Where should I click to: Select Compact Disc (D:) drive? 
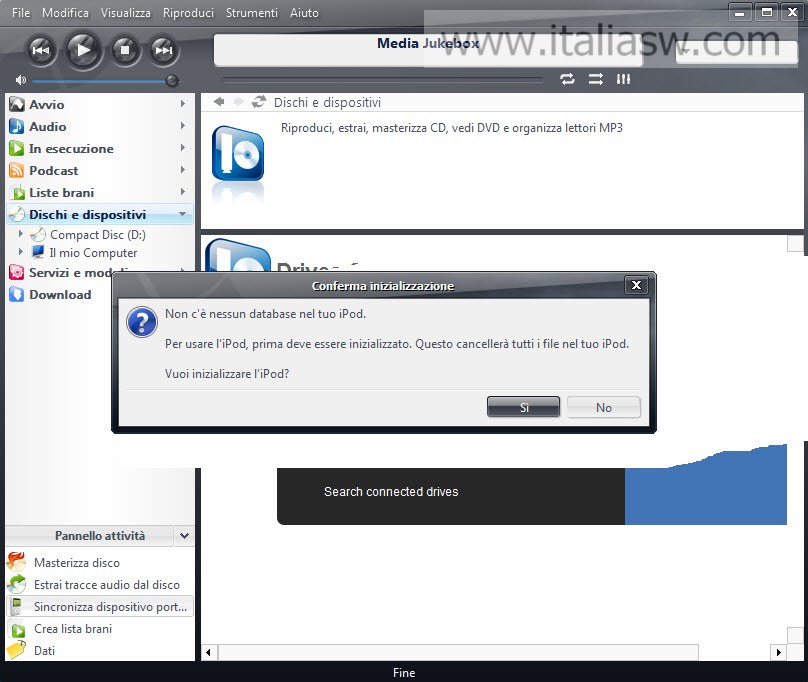98,235
